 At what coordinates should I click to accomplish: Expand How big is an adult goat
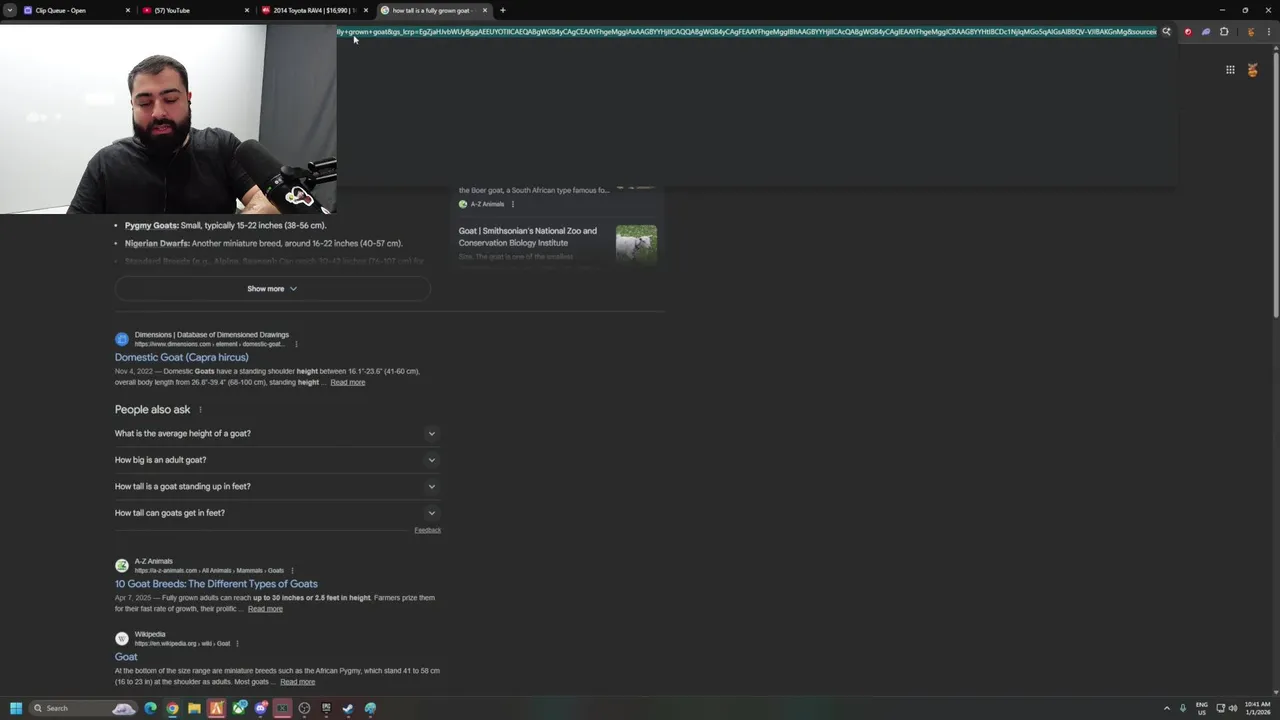(x=277, y=460)
